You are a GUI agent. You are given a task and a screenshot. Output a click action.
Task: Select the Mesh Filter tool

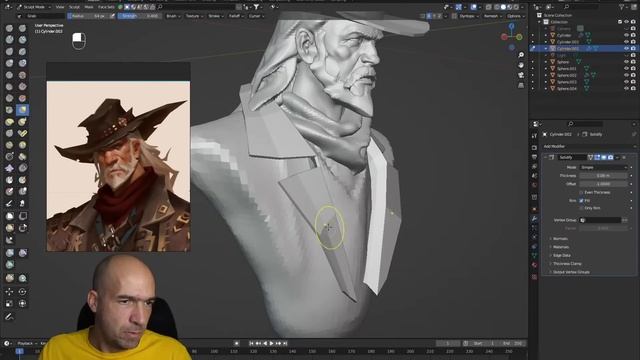[x=9, y=253]
